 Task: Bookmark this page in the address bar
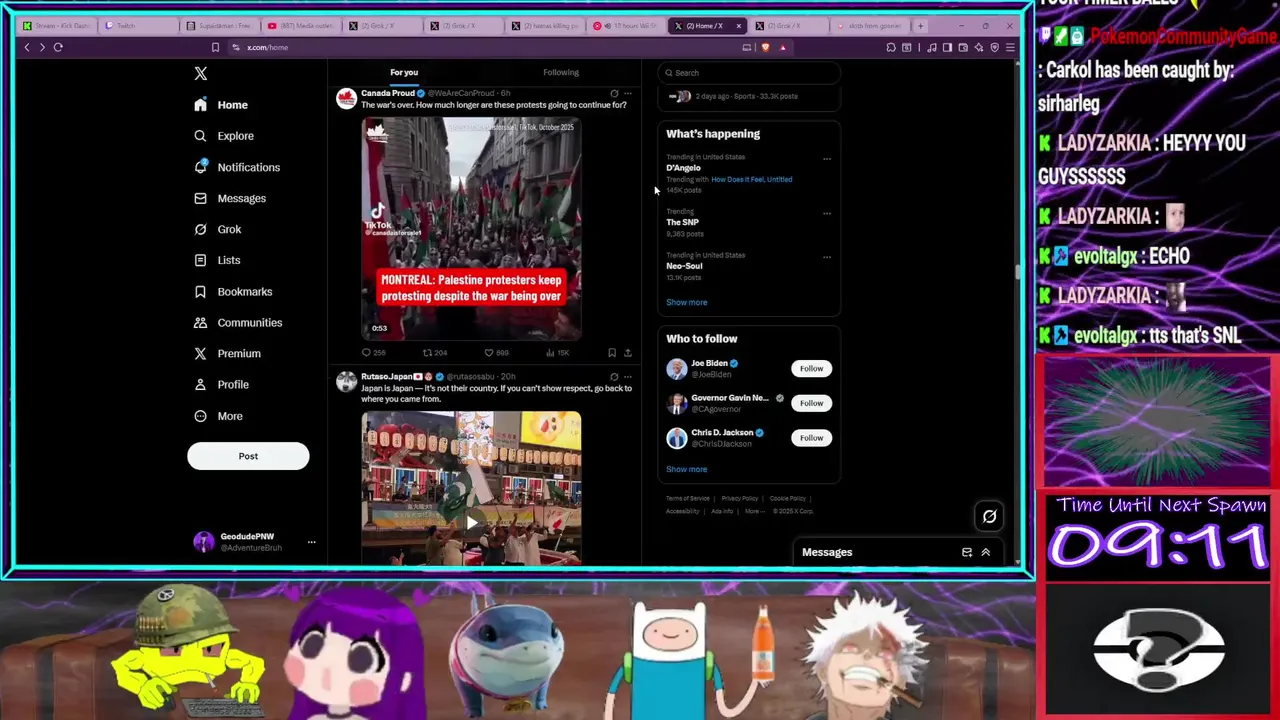[x=215, y=47]
